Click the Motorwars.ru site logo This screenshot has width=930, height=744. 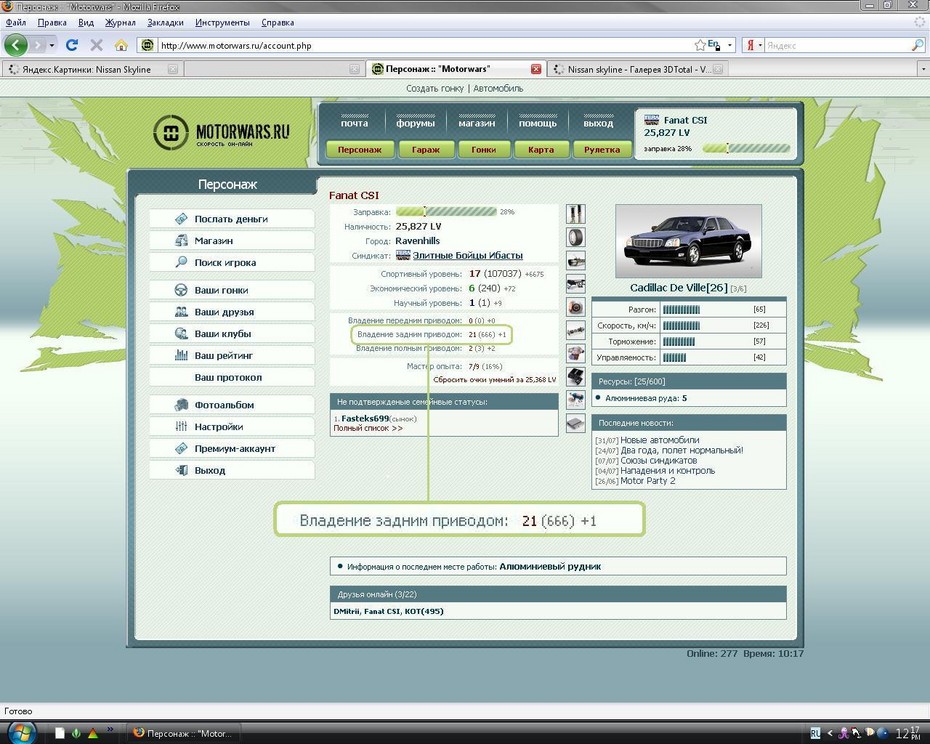click(221, 132)
